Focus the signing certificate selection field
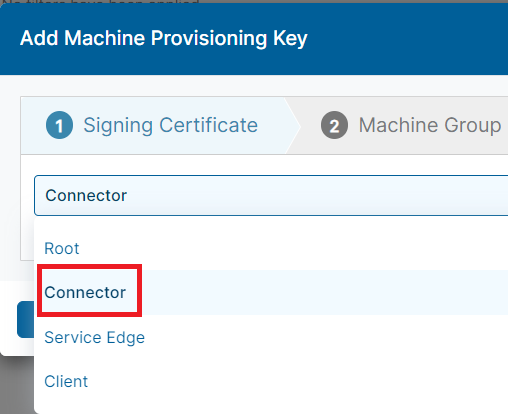Viewport: 508px width, 414px height. [271, 195]
